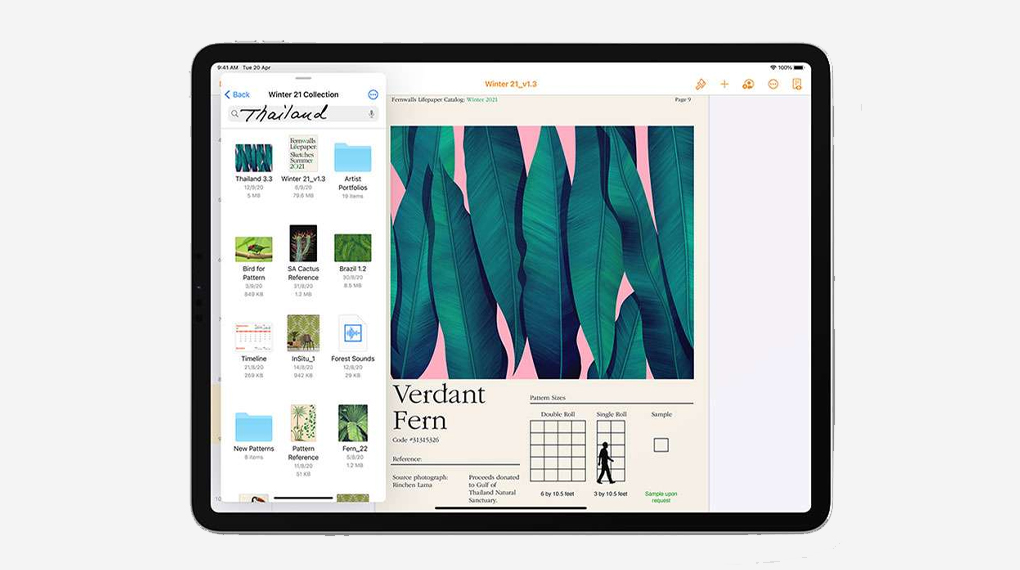
Task: Open the Artist Portfolios folder
Action: 353,157
